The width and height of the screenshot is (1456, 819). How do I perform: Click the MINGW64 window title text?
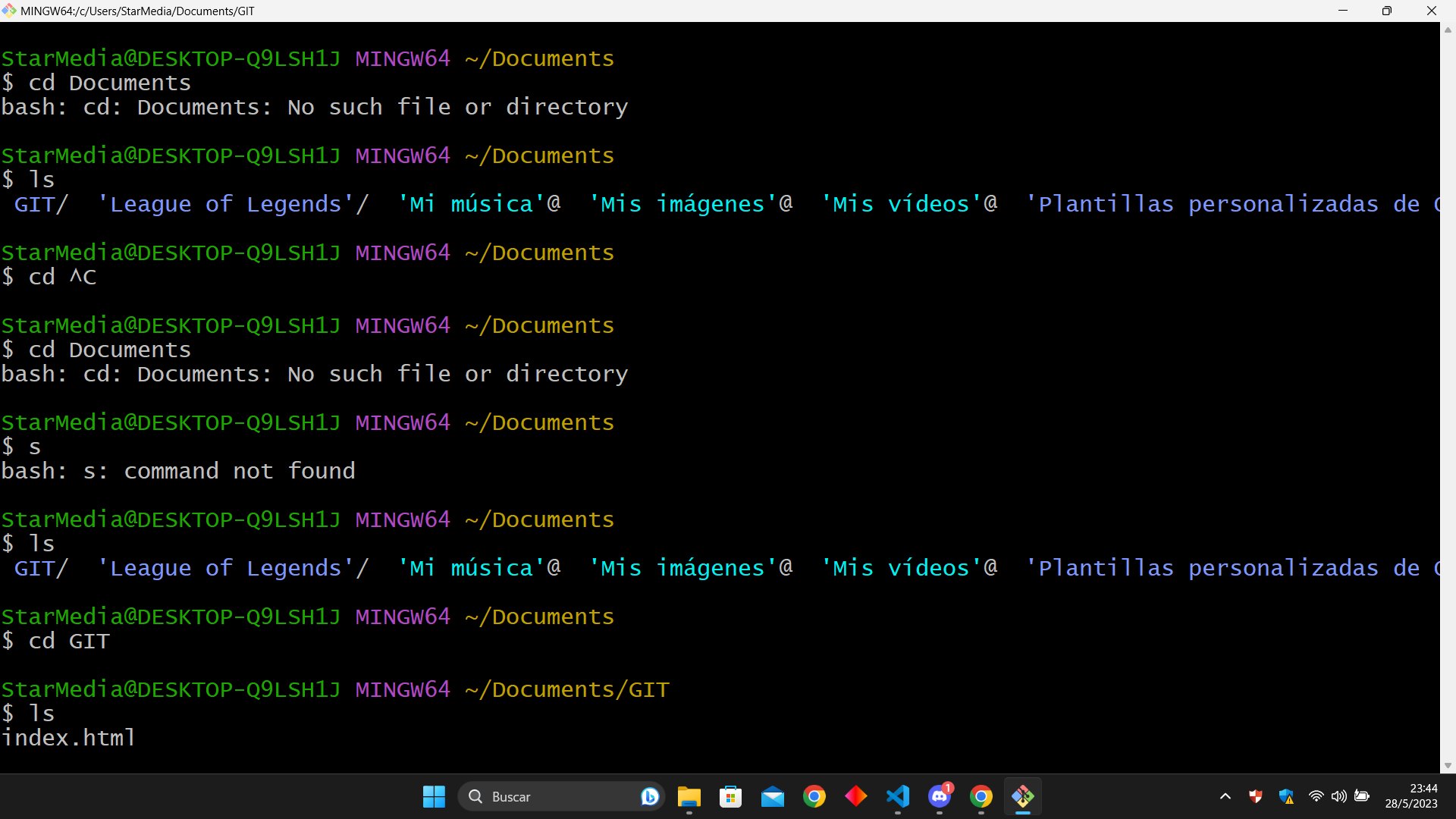(137, 11)
